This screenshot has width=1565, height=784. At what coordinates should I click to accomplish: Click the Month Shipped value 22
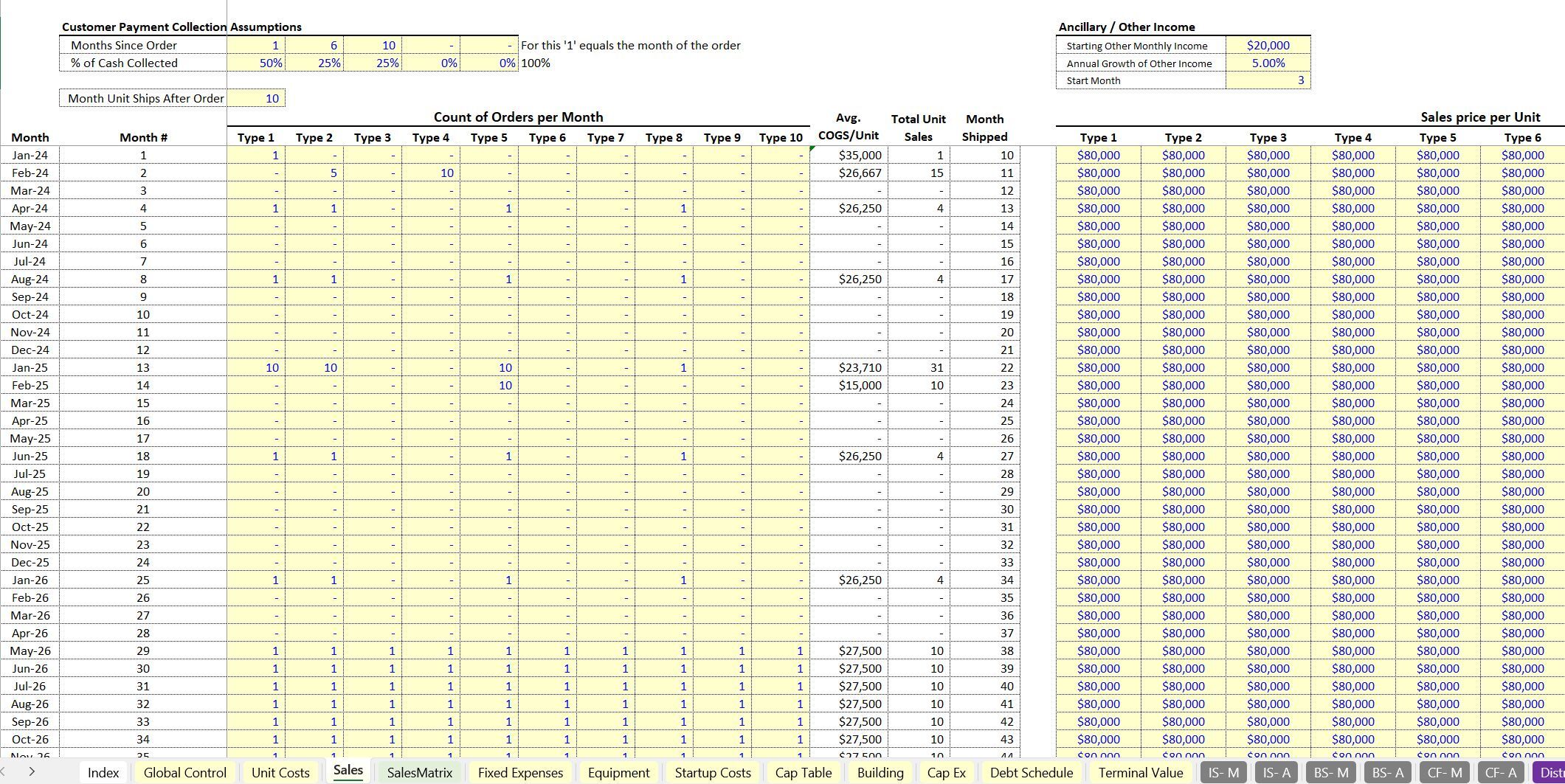(985, 367)
